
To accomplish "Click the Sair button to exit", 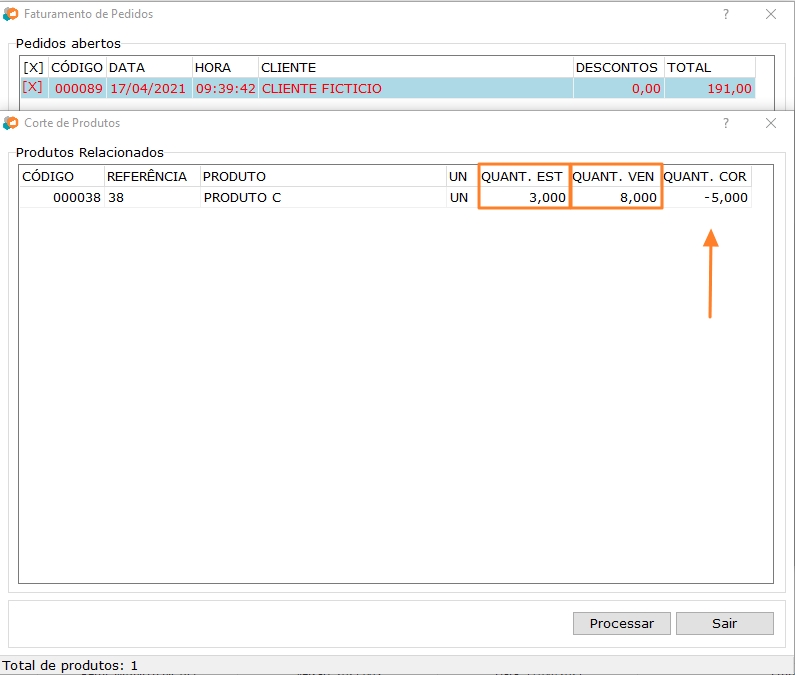I will (724, 623).
